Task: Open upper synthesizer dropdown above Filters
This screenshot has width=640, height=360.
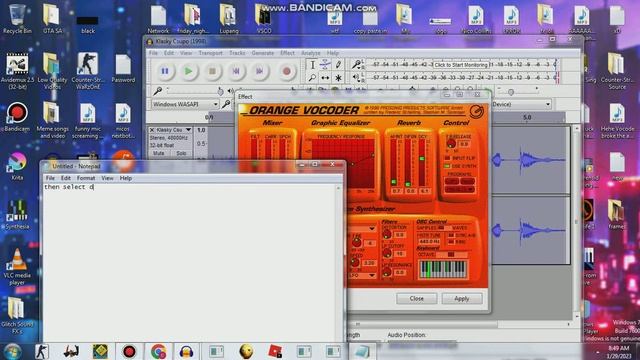Action: 362,229
